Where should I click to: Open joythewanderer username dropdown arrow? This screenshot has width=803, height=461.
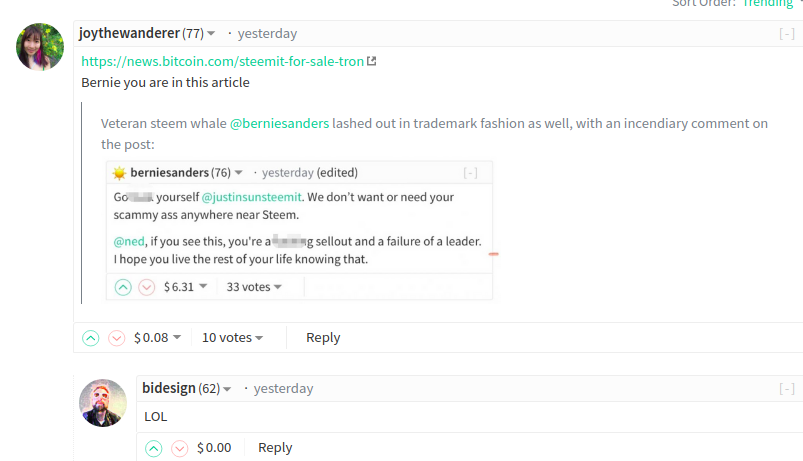[211, 34]
